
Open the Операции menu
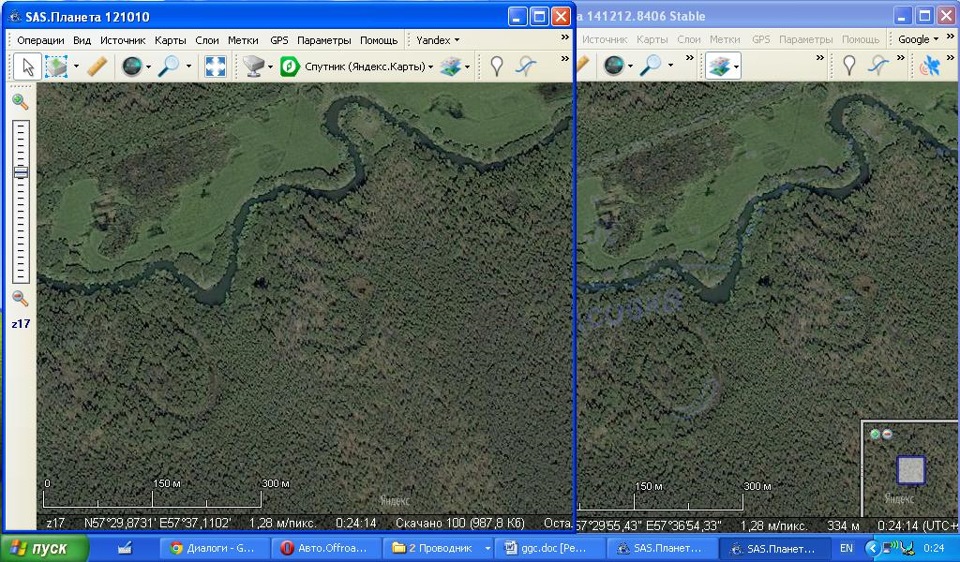point(40,40)
